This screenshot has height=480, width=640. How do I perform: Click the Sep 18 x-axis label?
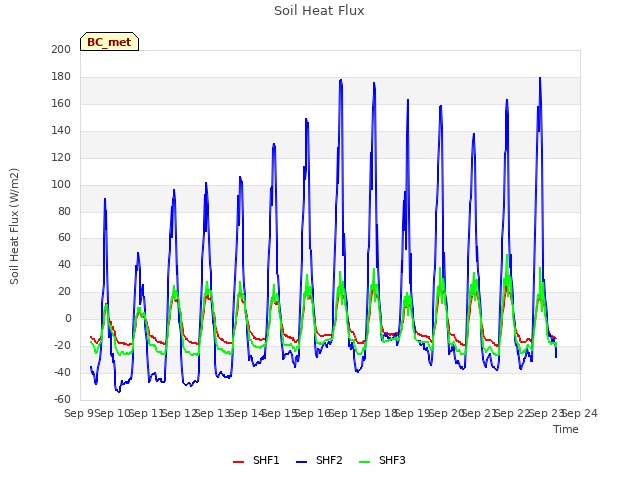(380, 413)
